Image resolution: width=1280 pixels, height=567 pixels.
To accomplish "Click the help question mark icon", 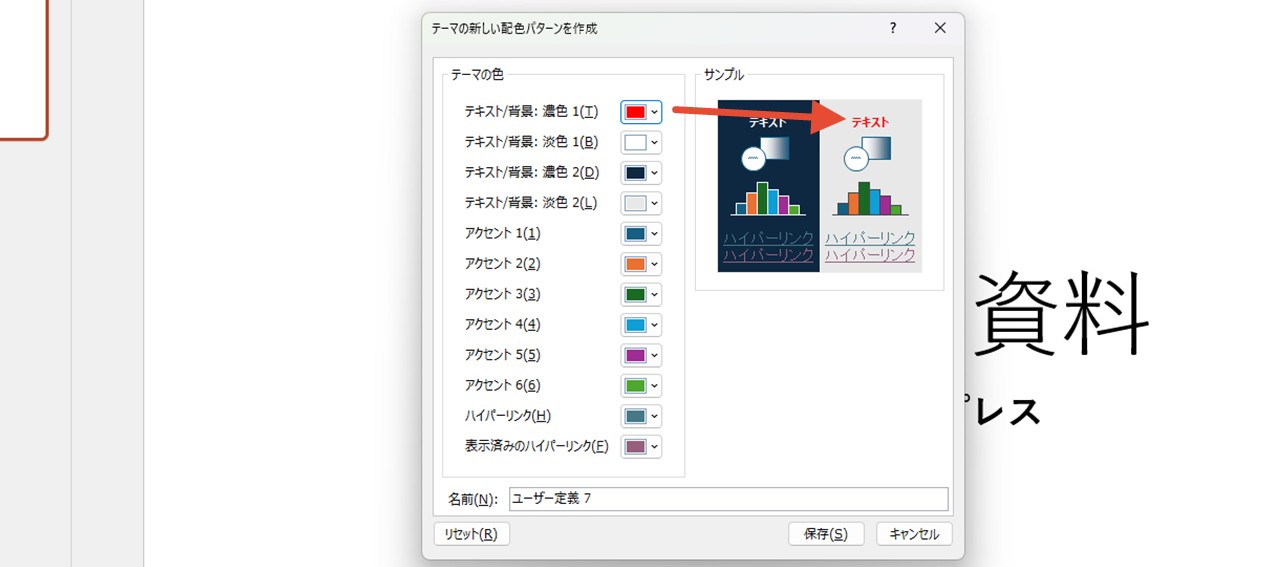I will 893,29.
